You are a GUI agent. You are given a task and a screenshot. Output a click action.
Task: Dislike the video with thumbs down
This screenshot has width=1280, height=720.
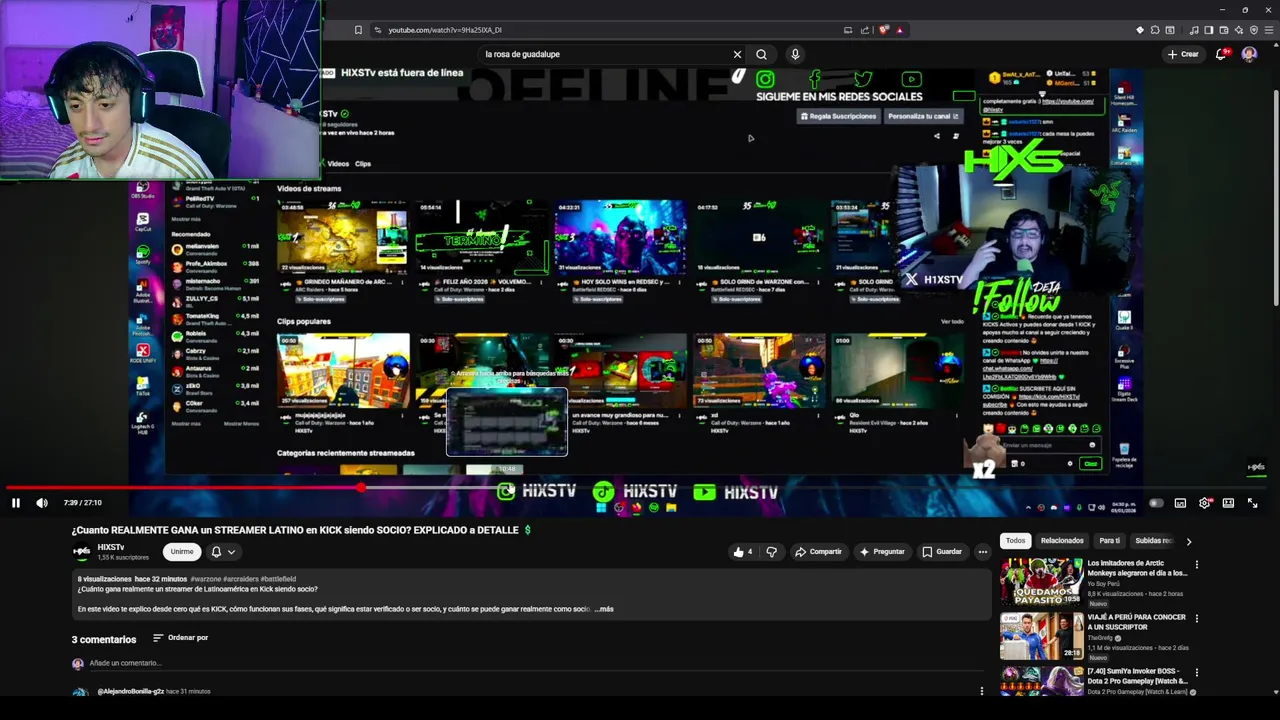(x=771, y=552)
